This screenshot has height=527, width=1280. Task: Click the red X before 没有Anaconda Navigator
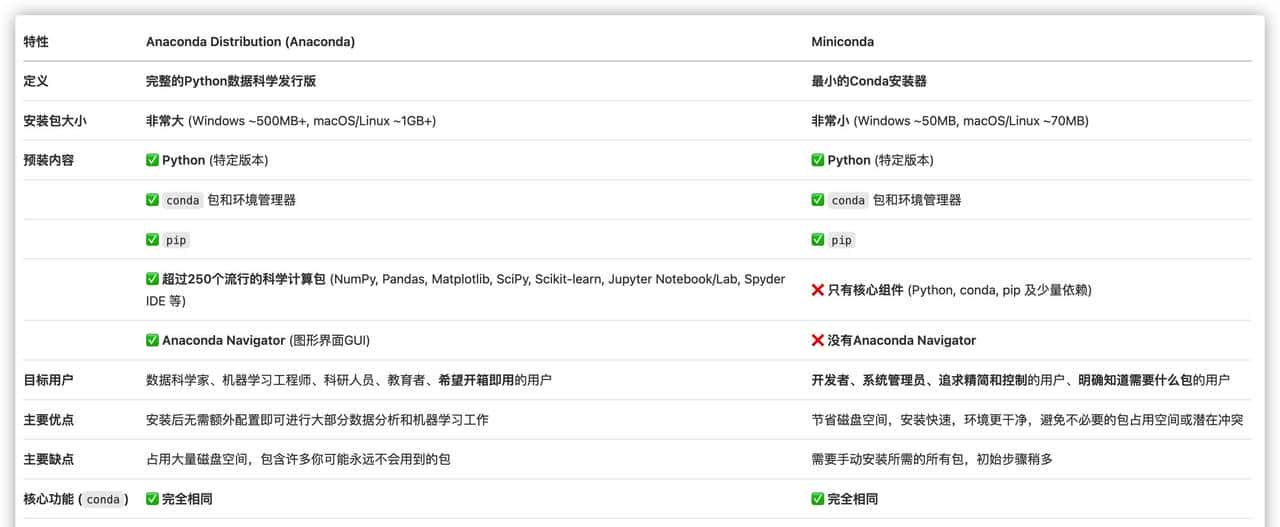pyautogui.click(x=818, y=340)
